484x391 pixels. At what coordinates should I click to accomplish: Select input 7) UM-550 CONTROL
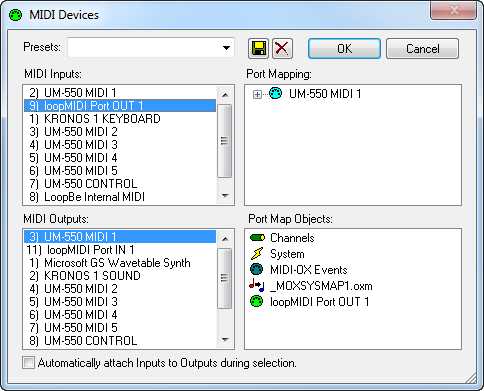point(120,184)
